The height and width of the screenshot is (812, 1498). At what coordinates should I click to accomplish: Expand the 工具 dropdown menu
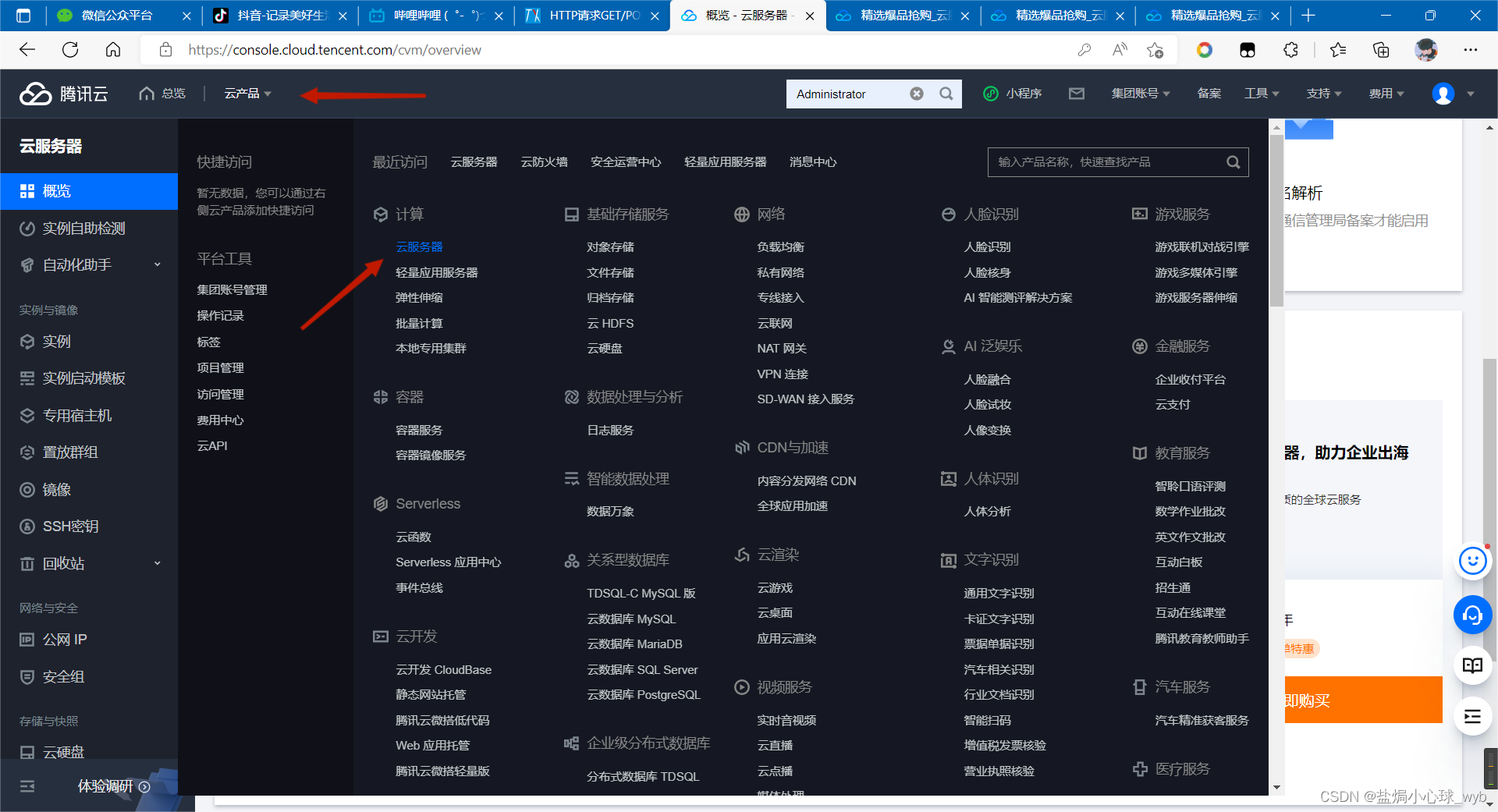(1262, 94)
